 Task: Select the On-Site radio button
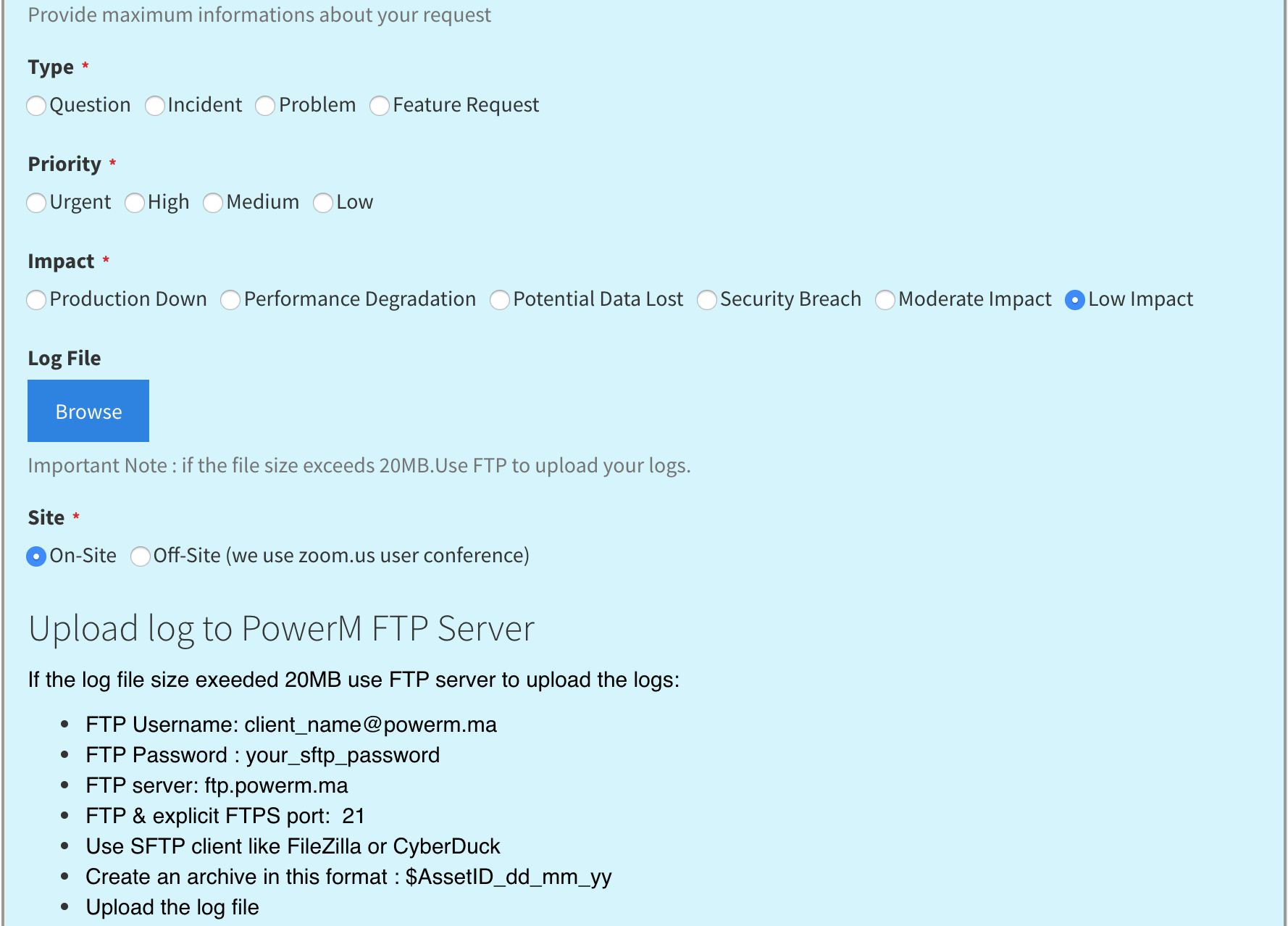tap(36, 556)
